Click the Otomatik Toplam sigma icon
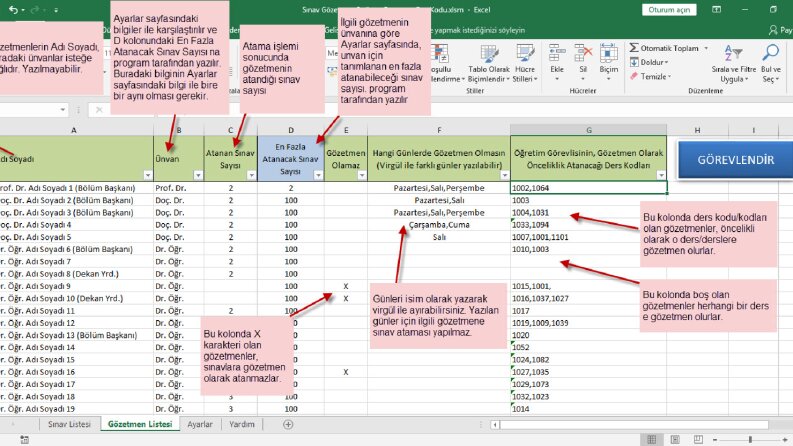This screenshot has width=793, height=446. pos(634,48)
